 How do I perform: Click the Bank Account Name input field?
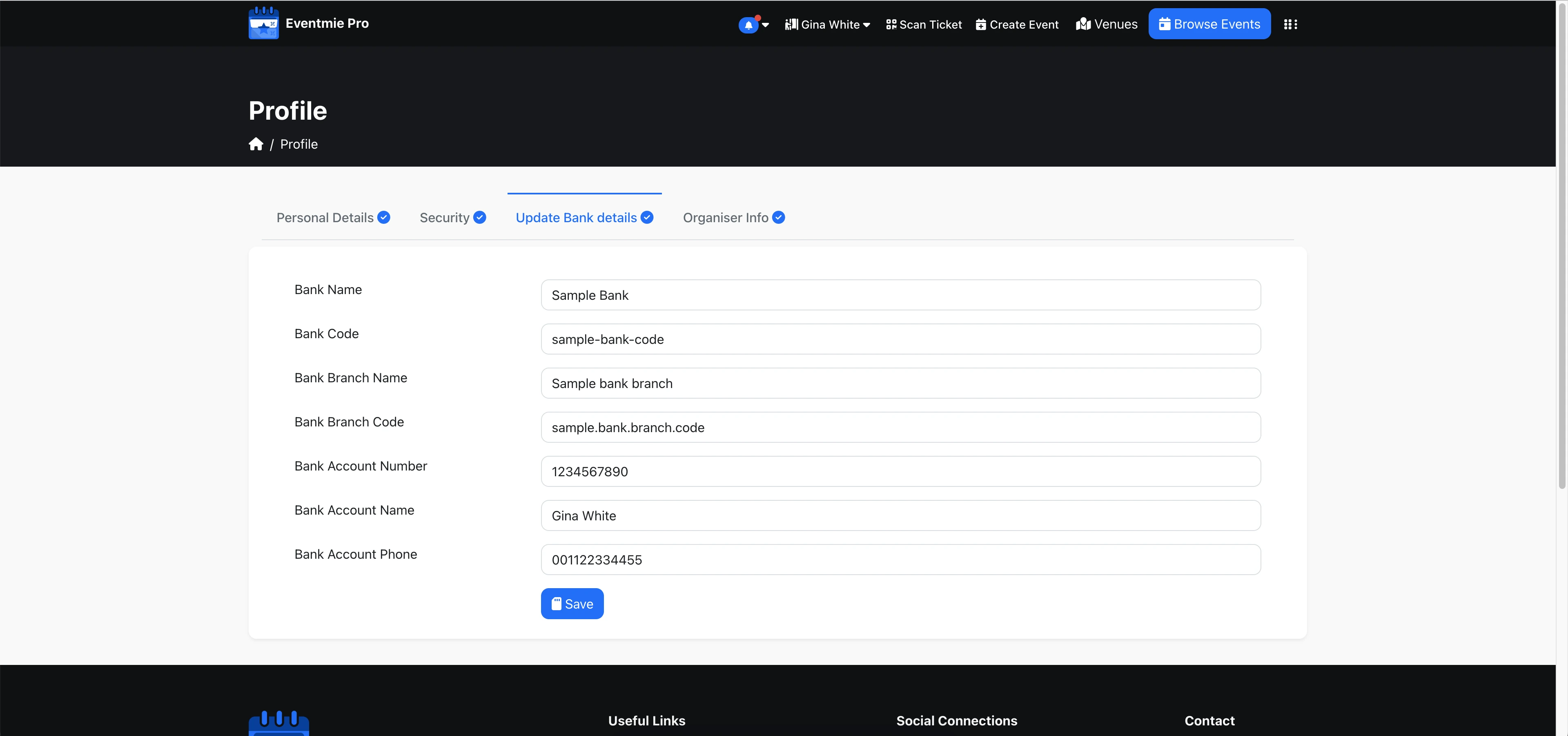point(900,515)
